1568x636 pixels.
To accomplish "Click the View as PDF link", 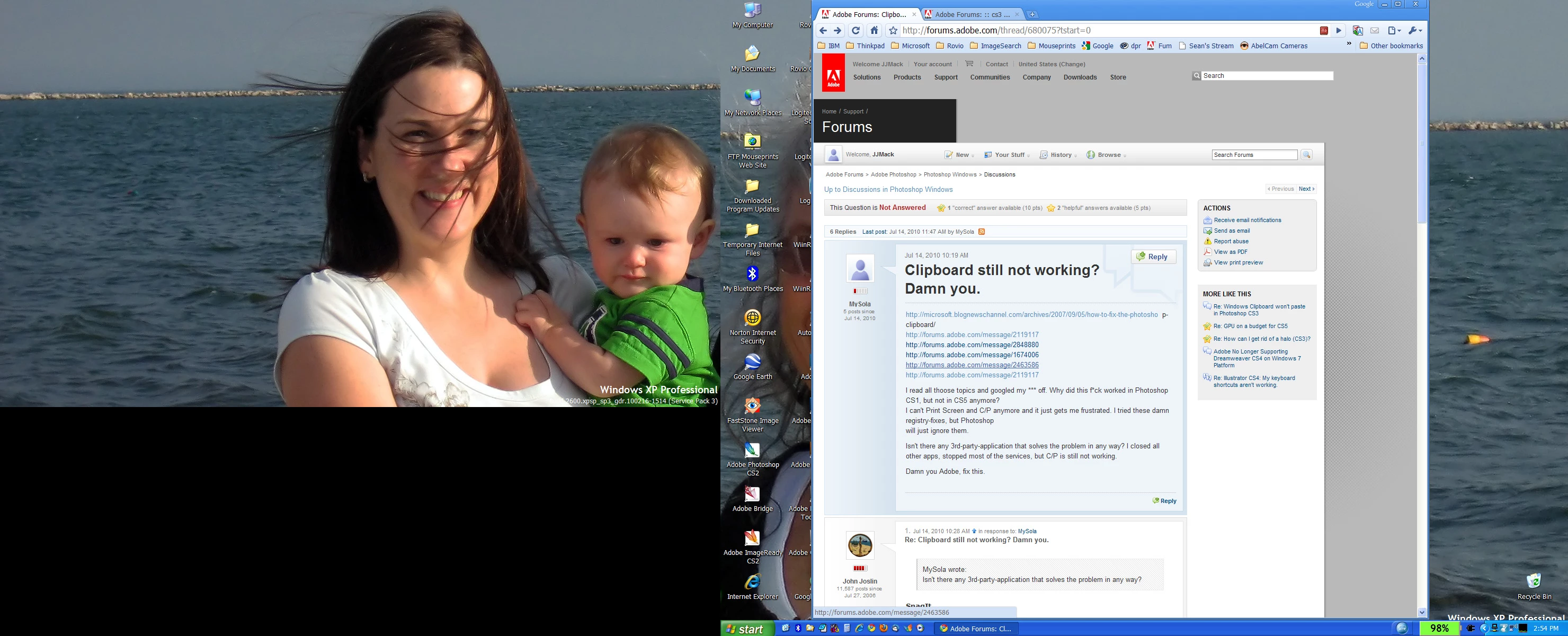I will click(1230, 252).
